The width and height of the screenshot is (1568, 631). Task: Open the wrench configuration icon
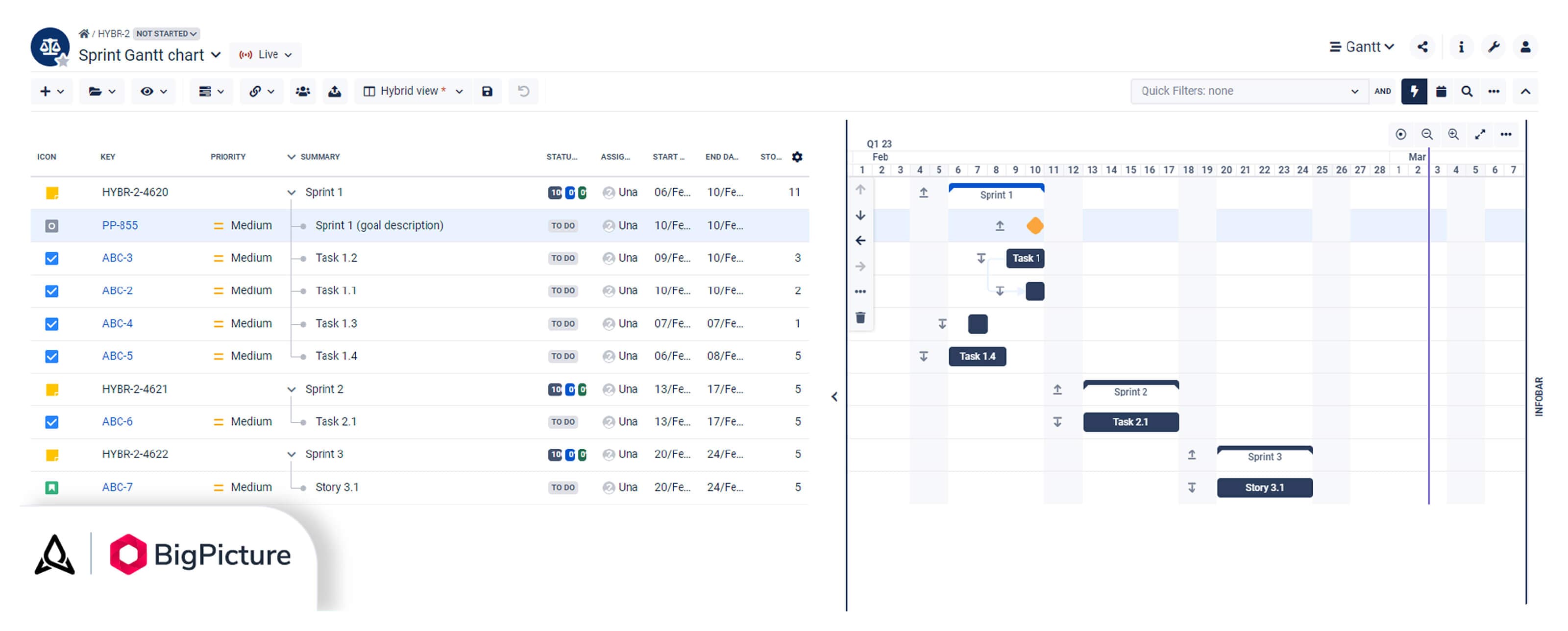1493,47
